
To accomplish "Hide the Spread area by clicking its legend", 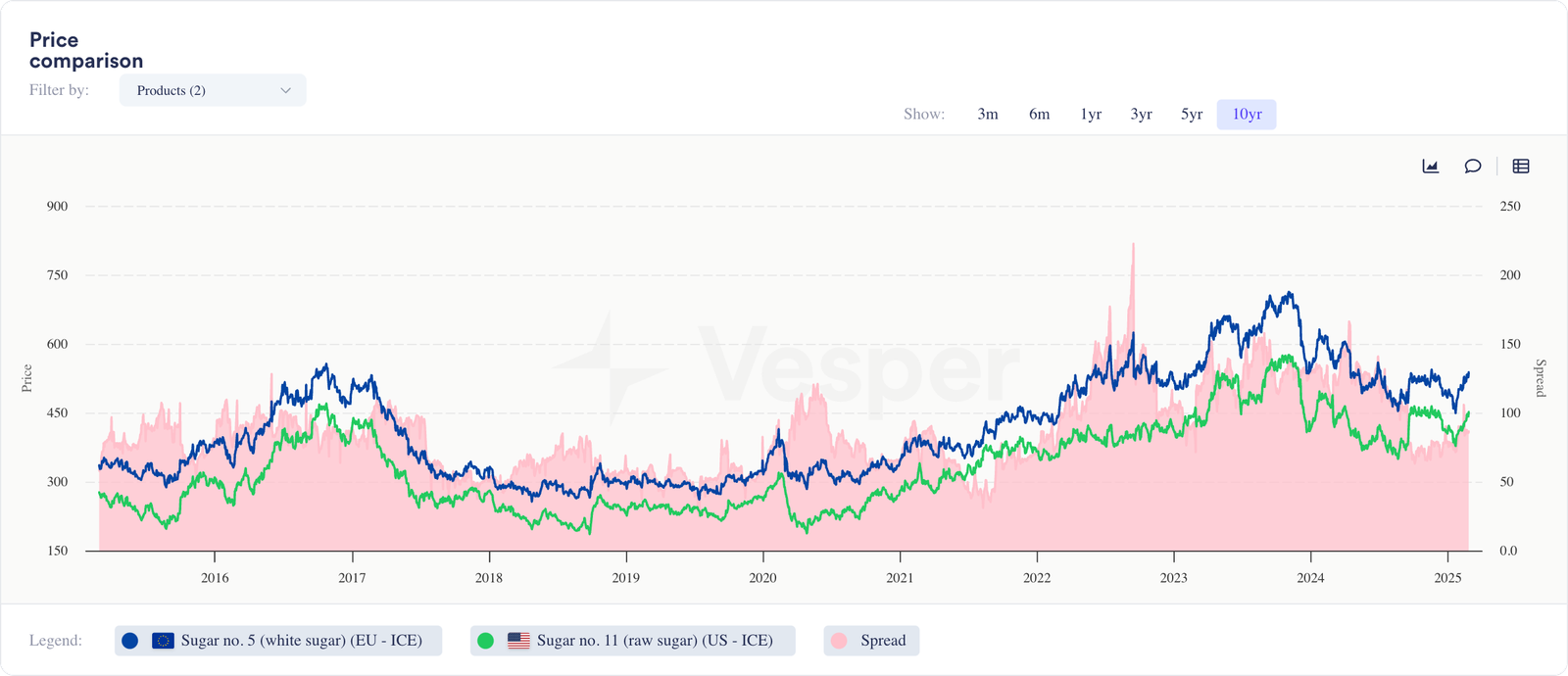I will [870, 640].
